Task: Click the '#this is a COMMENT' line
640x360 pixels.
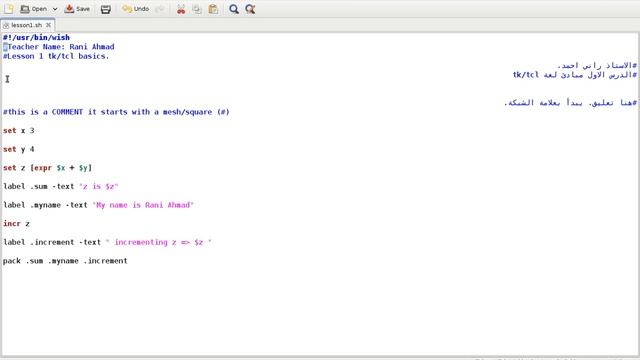Action: pyautogui.click(x=116, y=112)
